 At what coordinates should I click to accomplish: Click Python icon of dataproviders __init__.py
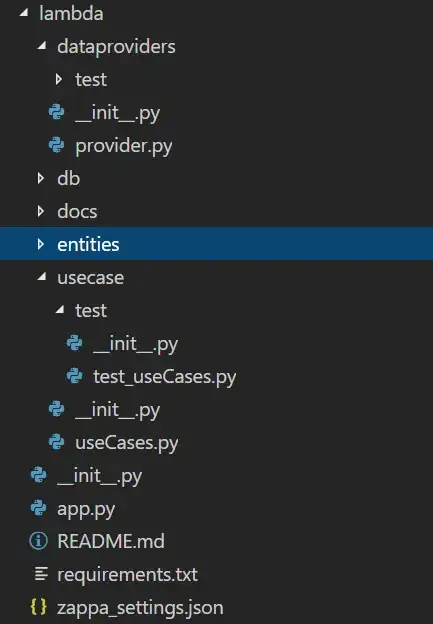coord(57,112)
